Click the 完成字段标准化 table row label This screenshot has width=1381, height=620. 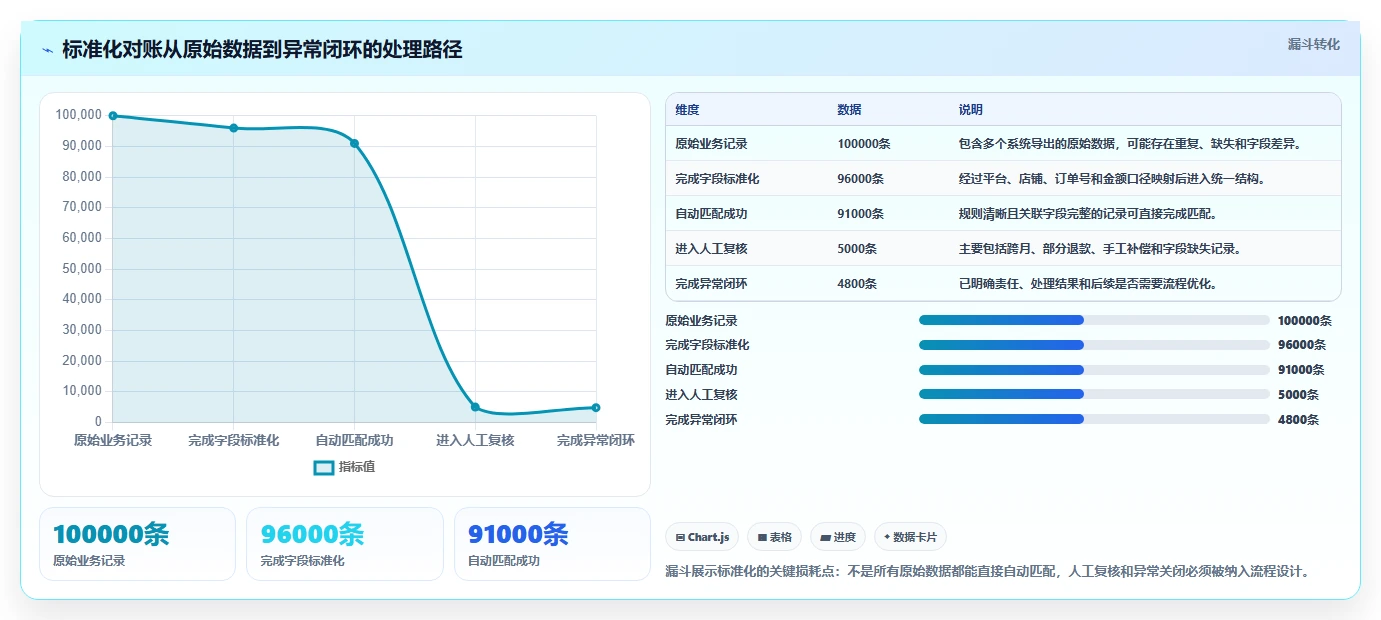pyautogui.click(x=717, y=179)
